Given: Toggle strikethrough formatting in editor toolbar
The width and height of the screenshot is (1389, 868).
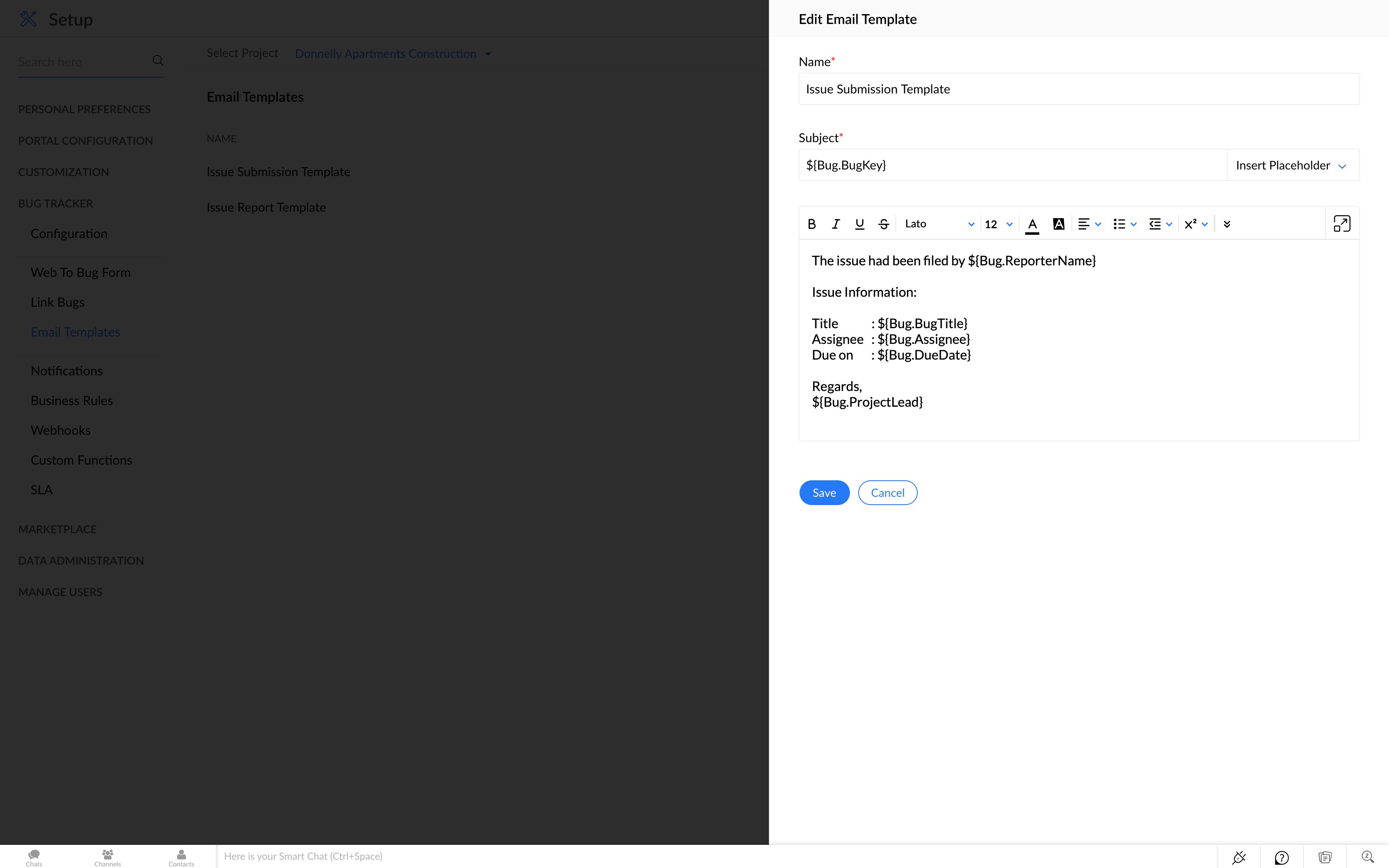Looking at the screenshot, I should [x=884, y=224].
